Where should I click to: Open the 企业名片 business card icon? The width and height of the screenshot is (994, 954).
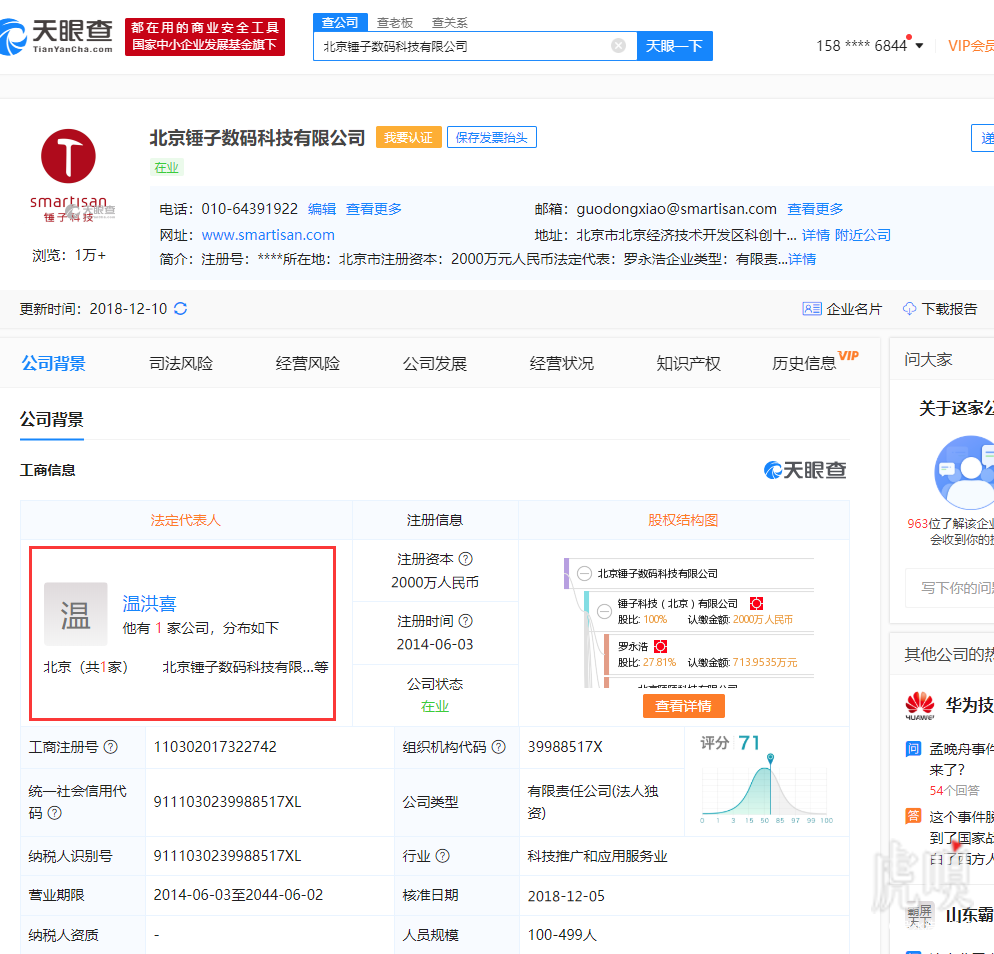pyautogui.click(x=811, y=309)
